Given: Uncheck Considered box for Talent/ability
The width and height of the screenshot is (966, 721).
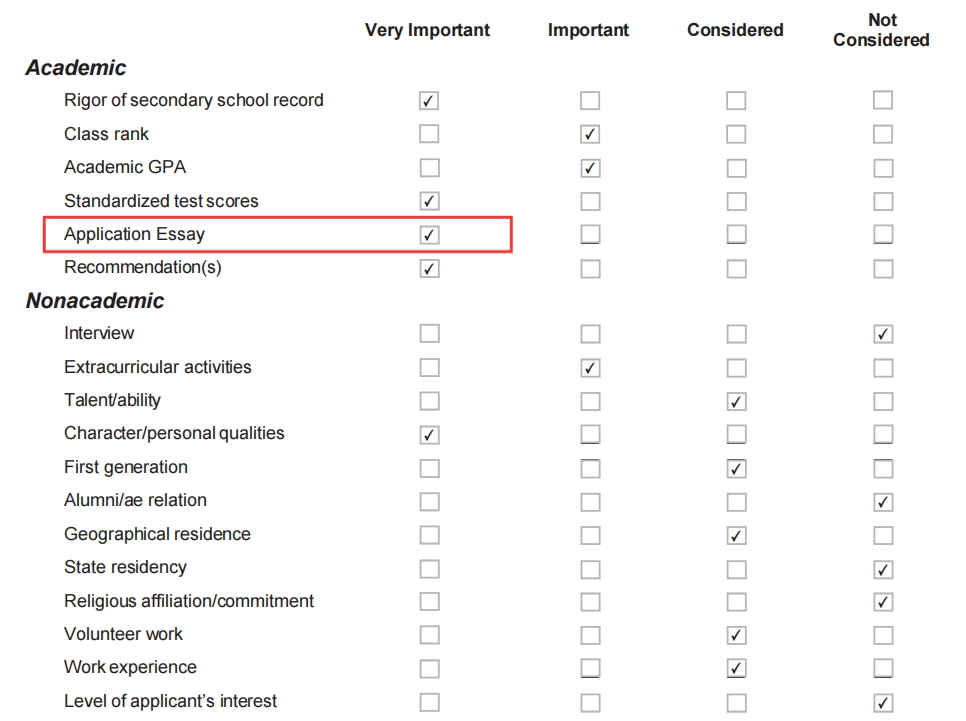Looking at the screenshot, I should pos(736,401).
